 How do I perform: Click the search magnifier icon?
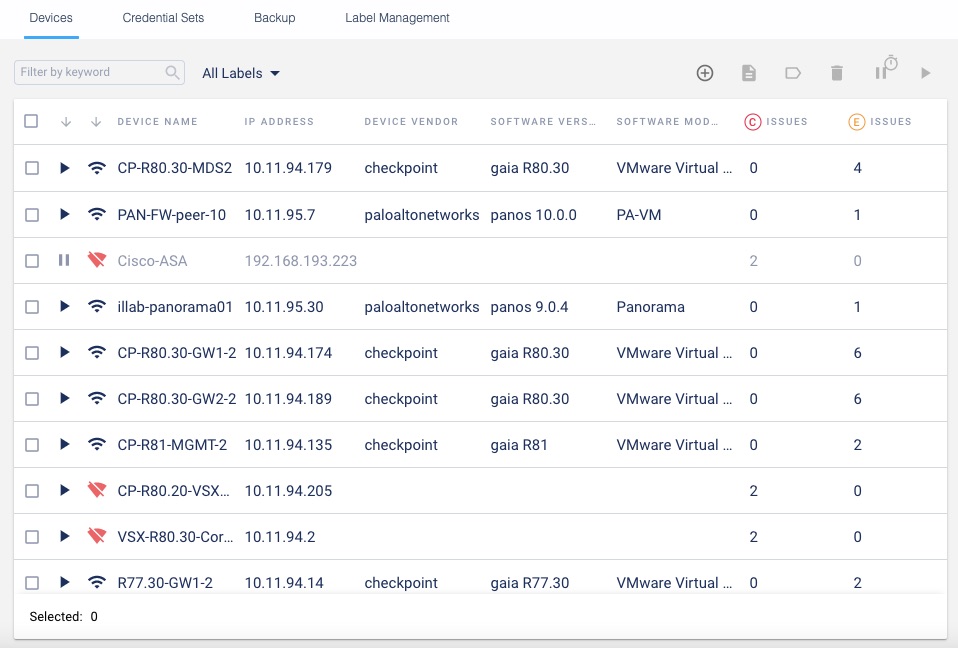coord(173,73)
